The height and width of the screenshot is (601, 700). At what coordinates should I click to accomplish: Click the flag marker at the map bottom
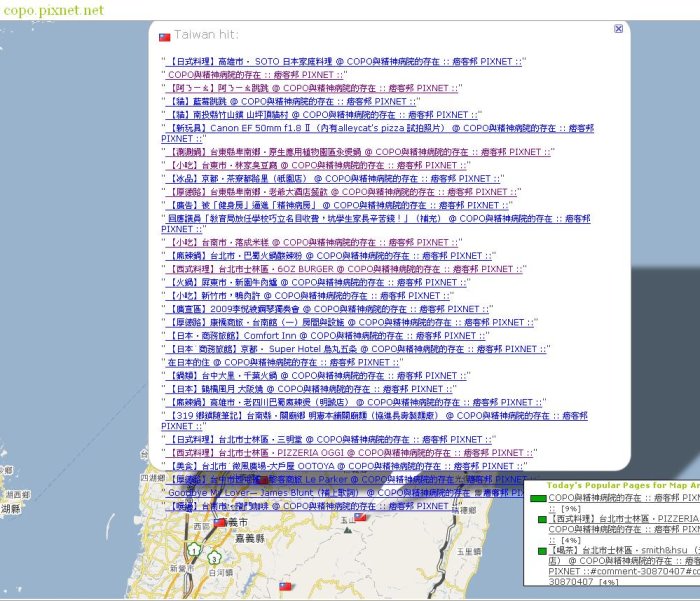tap(285, 586)
